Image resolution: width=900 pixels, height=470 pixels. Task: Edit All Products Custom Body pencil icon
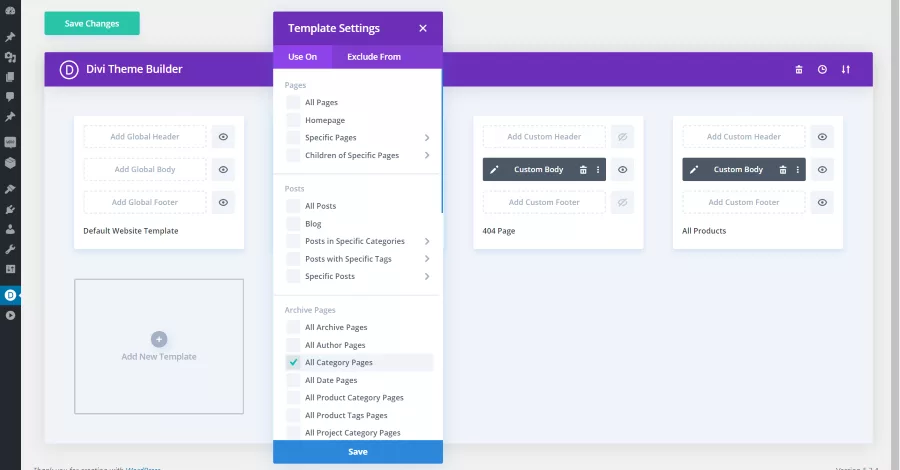(694, 169)
